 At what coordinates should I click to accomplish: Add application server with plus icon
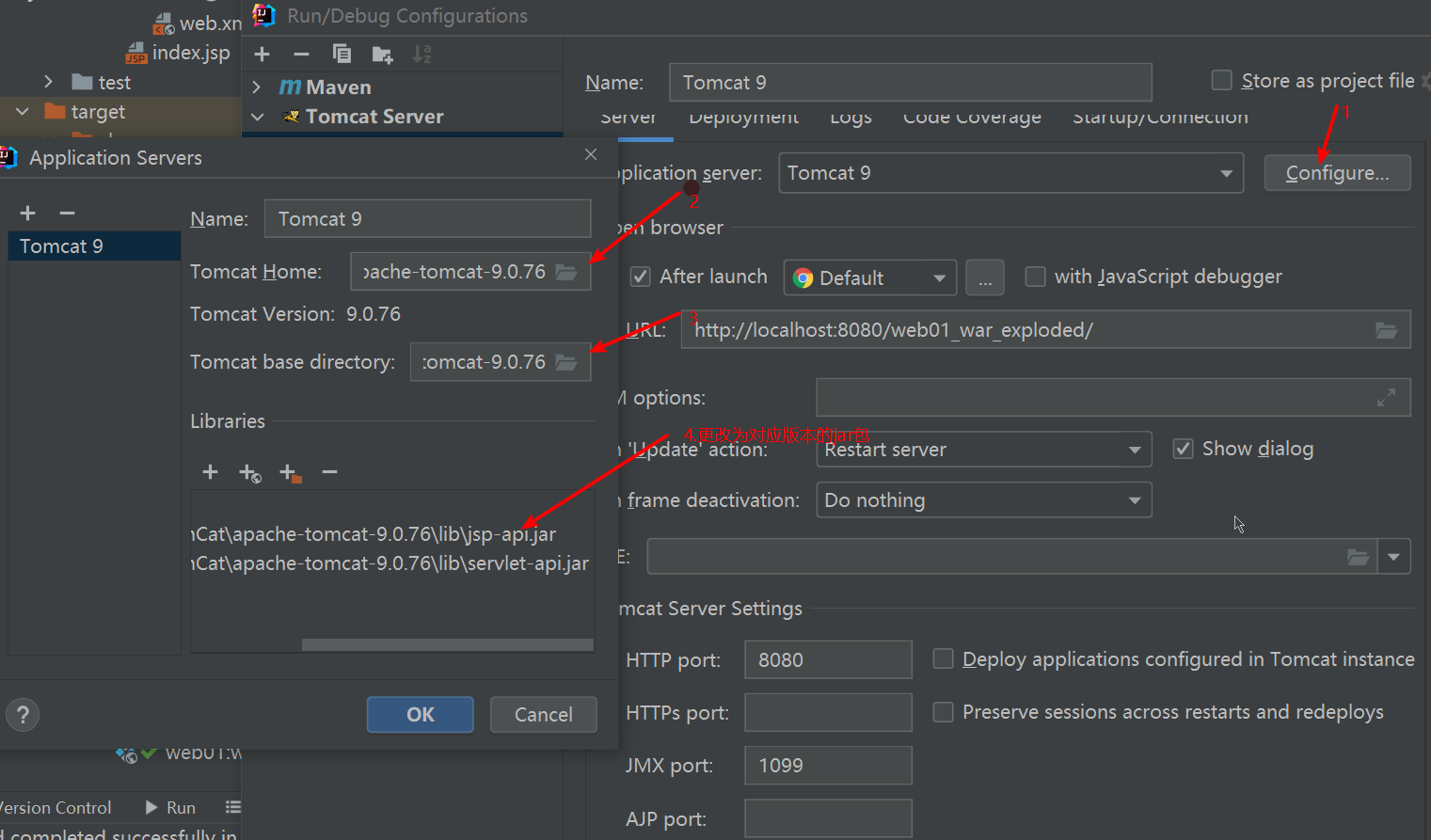click(28, 214)
